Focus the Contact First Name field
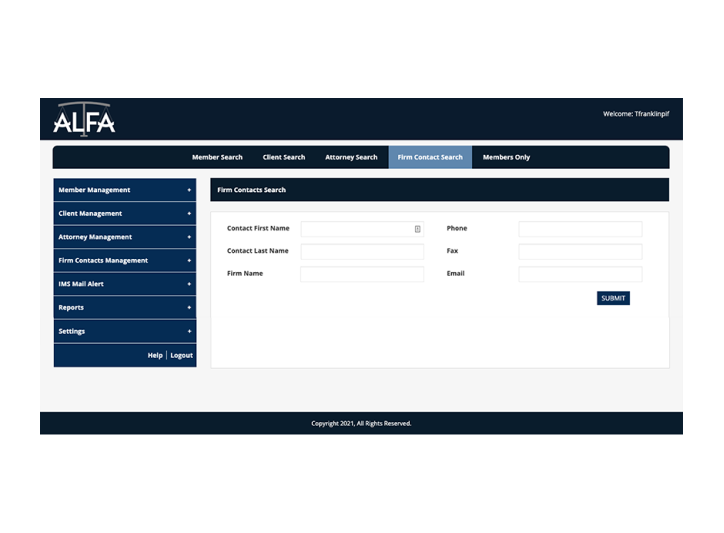Screen dimensions: 724x533 tap(362, 229)
